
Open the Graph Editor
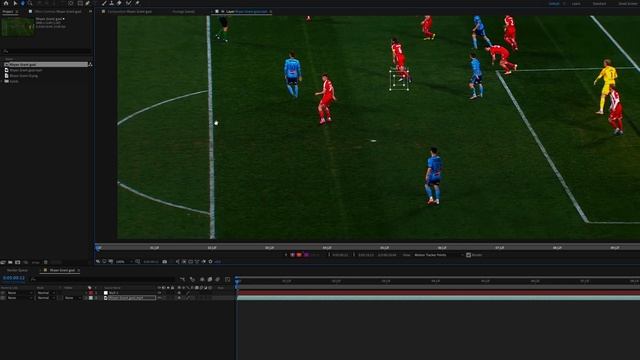point(227,279)
